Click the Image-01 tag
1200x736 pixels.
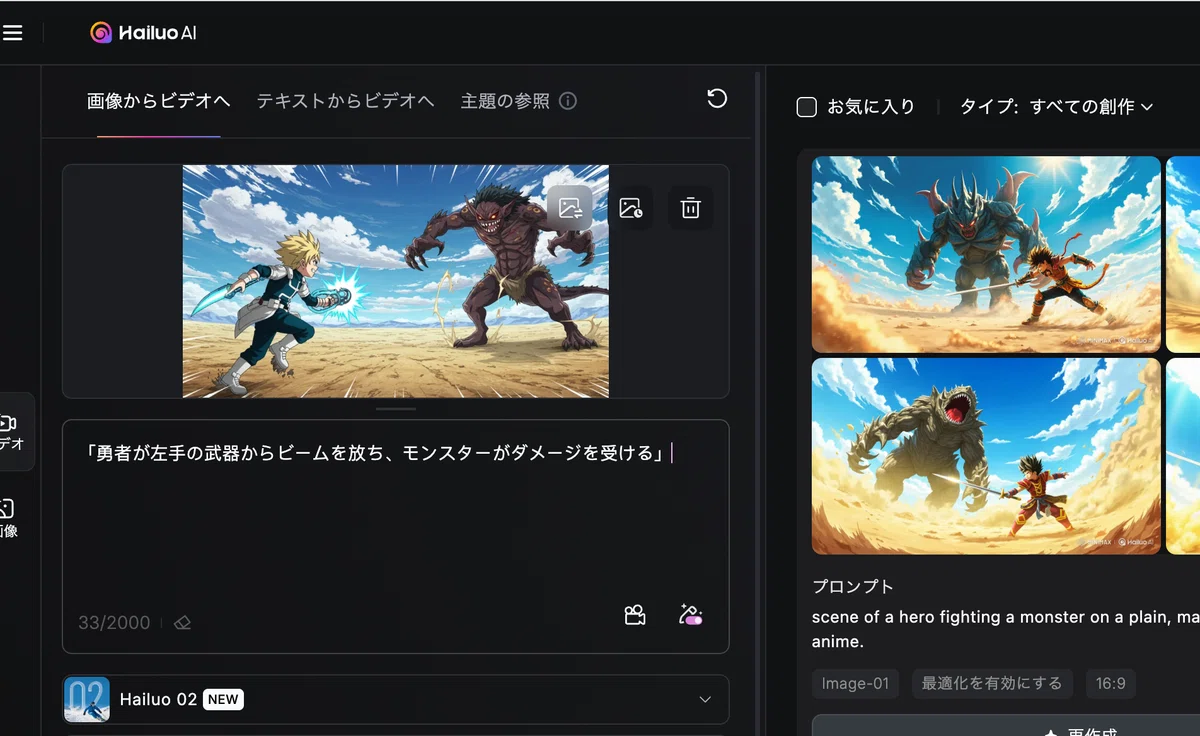pos(855,684)
